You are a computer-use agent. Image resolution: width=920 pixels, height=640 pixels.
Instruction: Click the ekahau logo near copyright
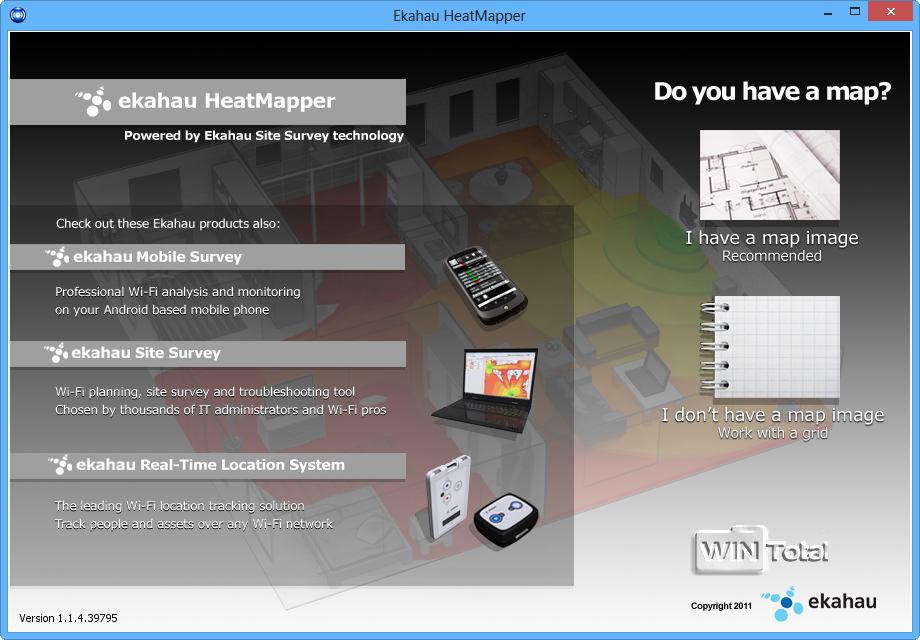coord(819,603)
